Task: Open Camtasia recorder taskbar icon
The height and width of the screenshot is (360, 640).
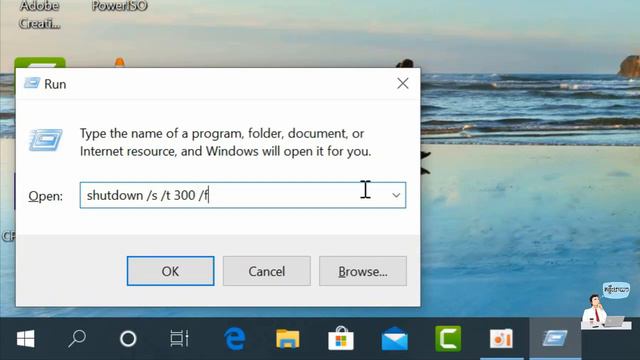Action: click(501, 339)
